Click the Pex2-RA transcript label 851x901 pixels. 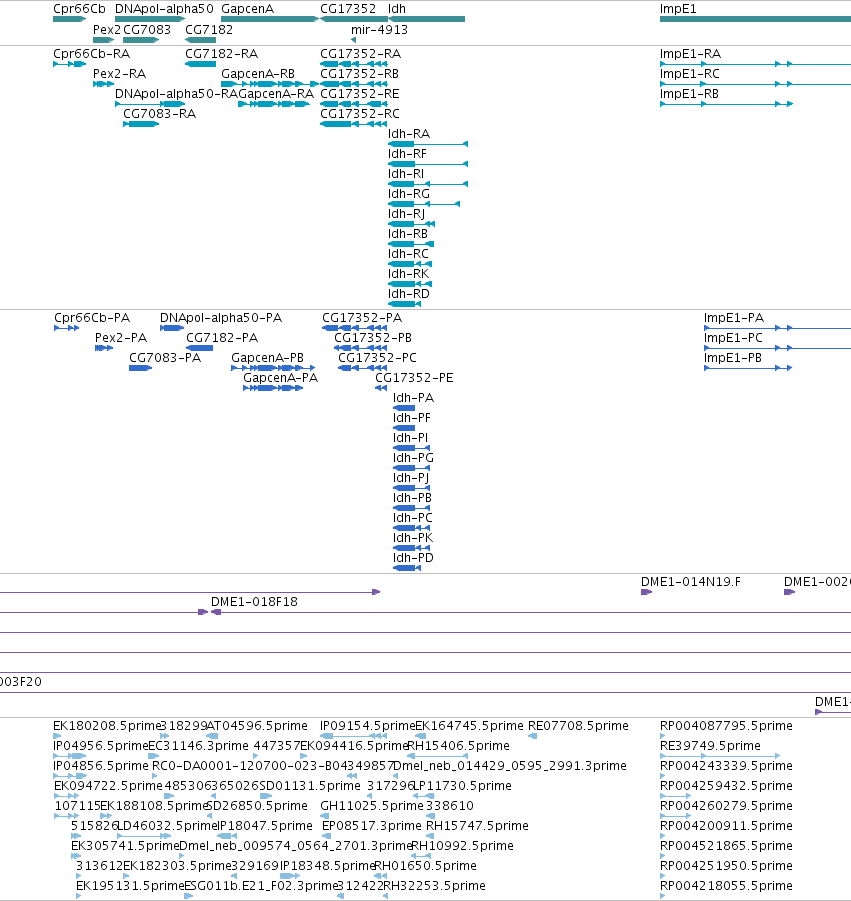click(x=120, y=74)
